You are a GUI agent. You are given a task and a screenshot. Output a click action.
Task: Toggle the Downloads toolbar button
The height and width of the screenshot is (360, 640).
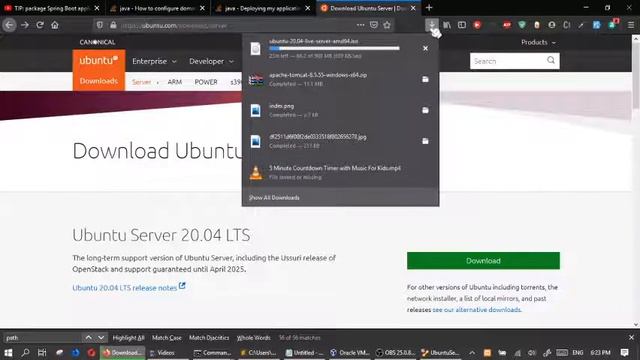pyautogui.click(x=431, y=25)
